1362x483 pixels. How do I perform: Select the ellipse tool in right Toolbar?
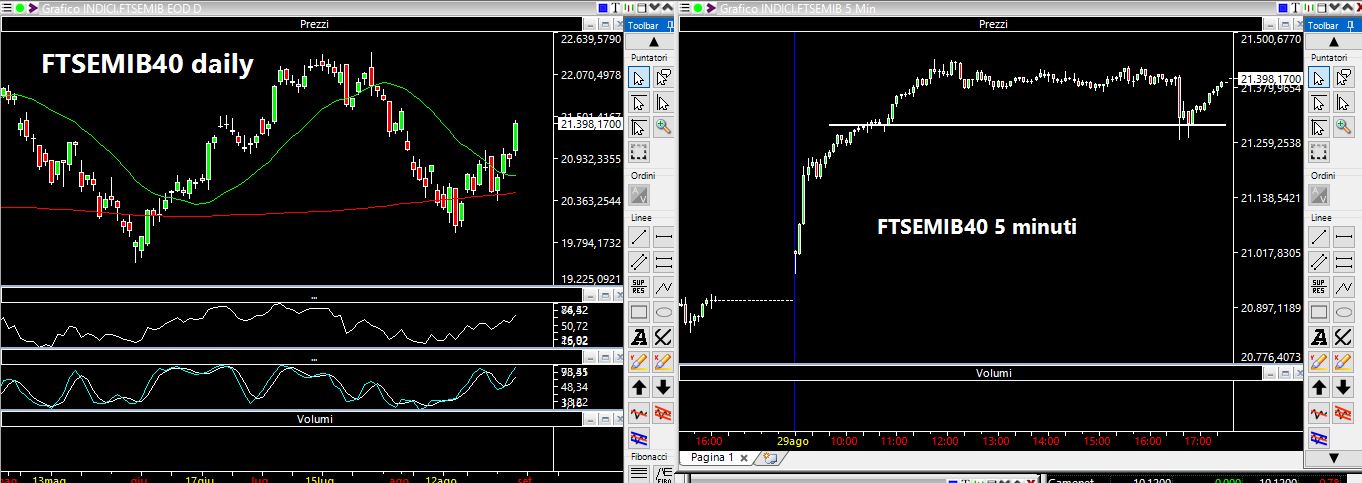click(1342, 312)
